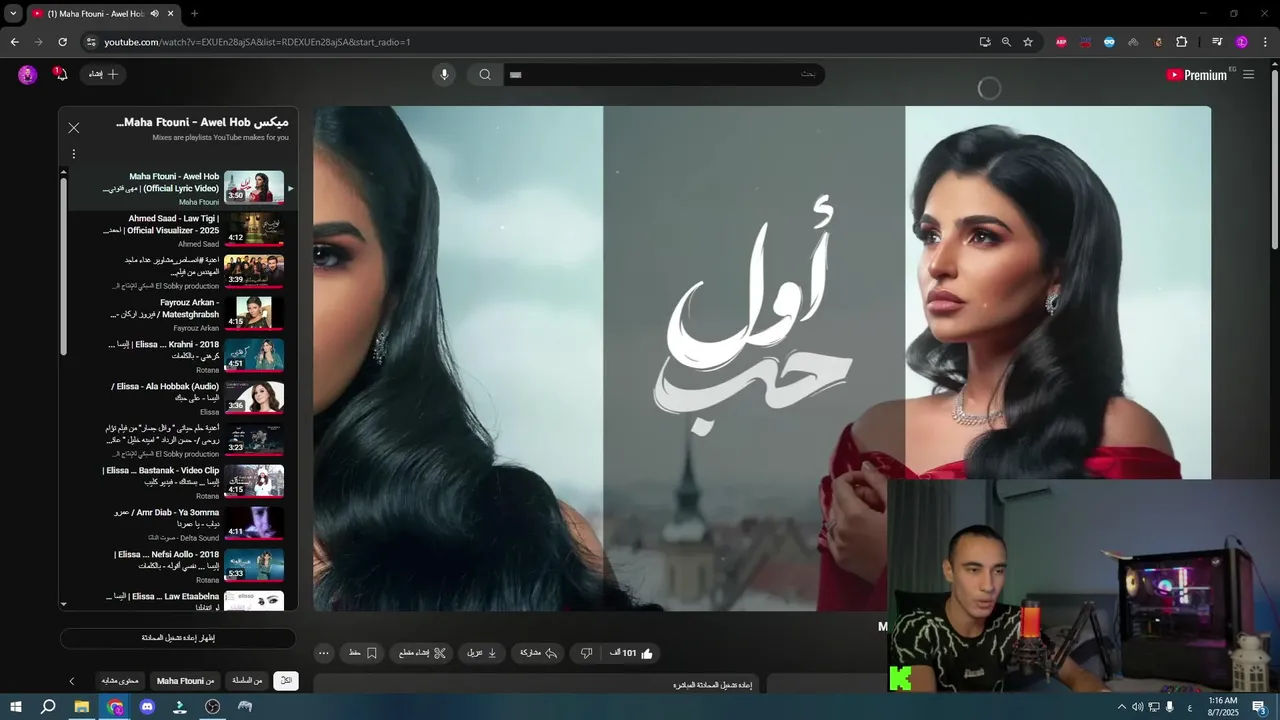
Task: Click the Download button below video
Action: (482, 653)
